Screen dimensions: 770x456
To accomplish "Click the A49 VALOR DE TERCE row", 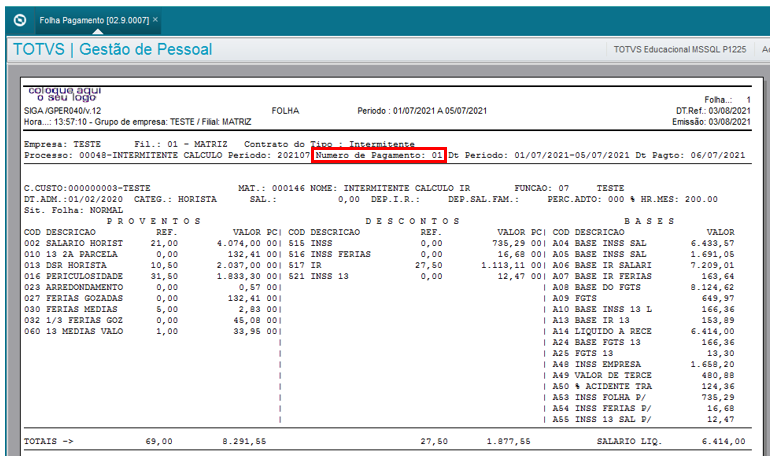I will click(x=644, y=375).
